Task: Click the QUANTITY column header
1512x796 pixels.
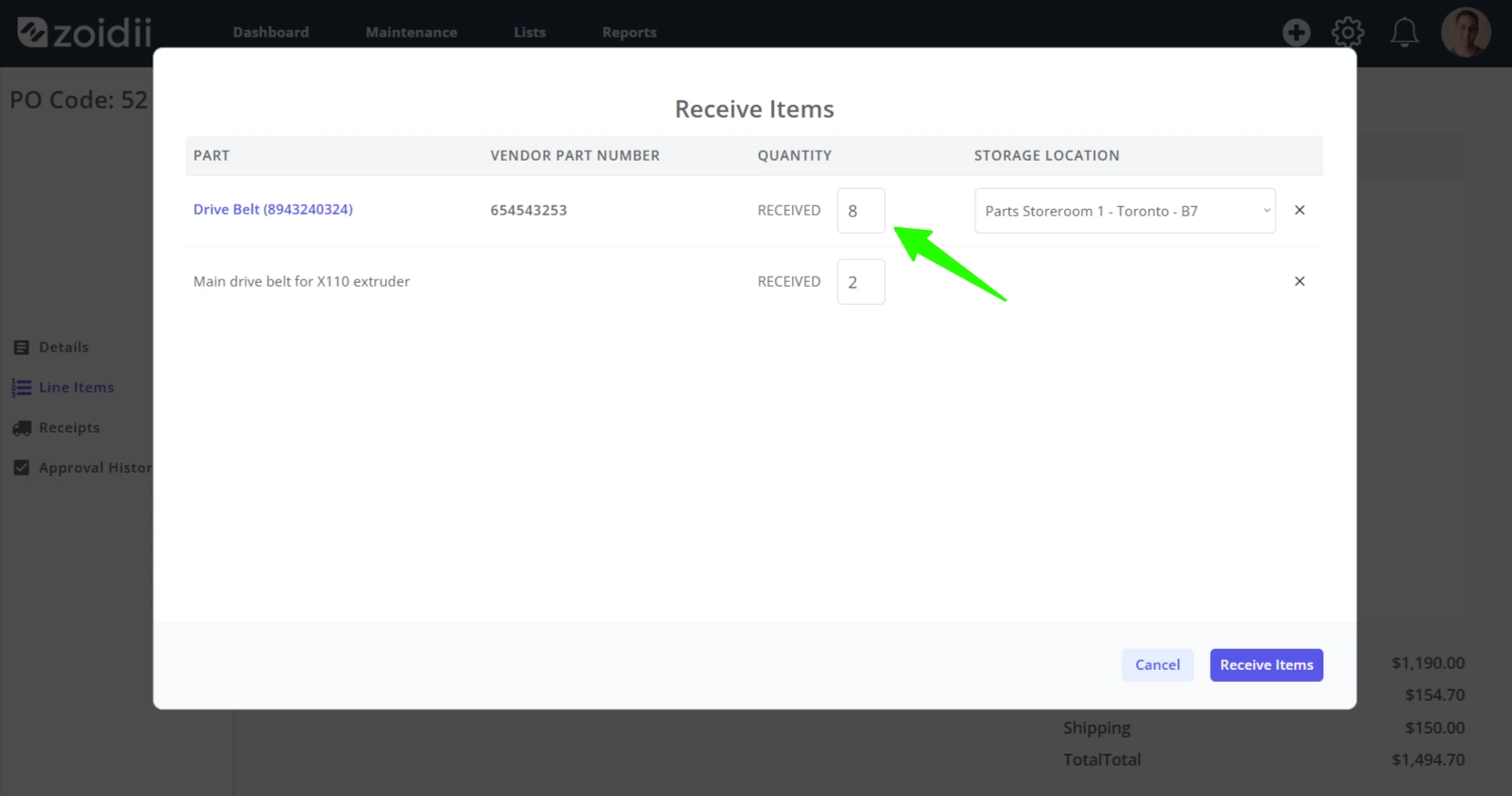Action: [x=794, y=155]
